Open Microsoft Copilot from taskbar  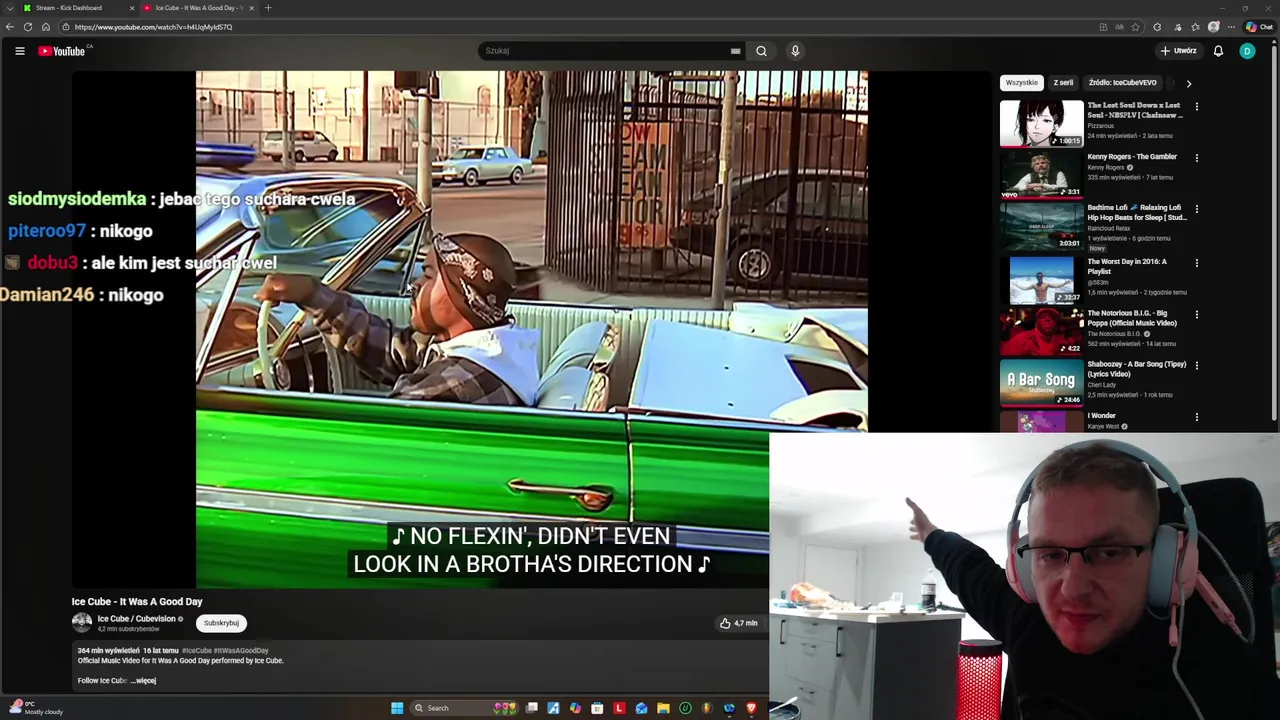[x=575, y=708]
